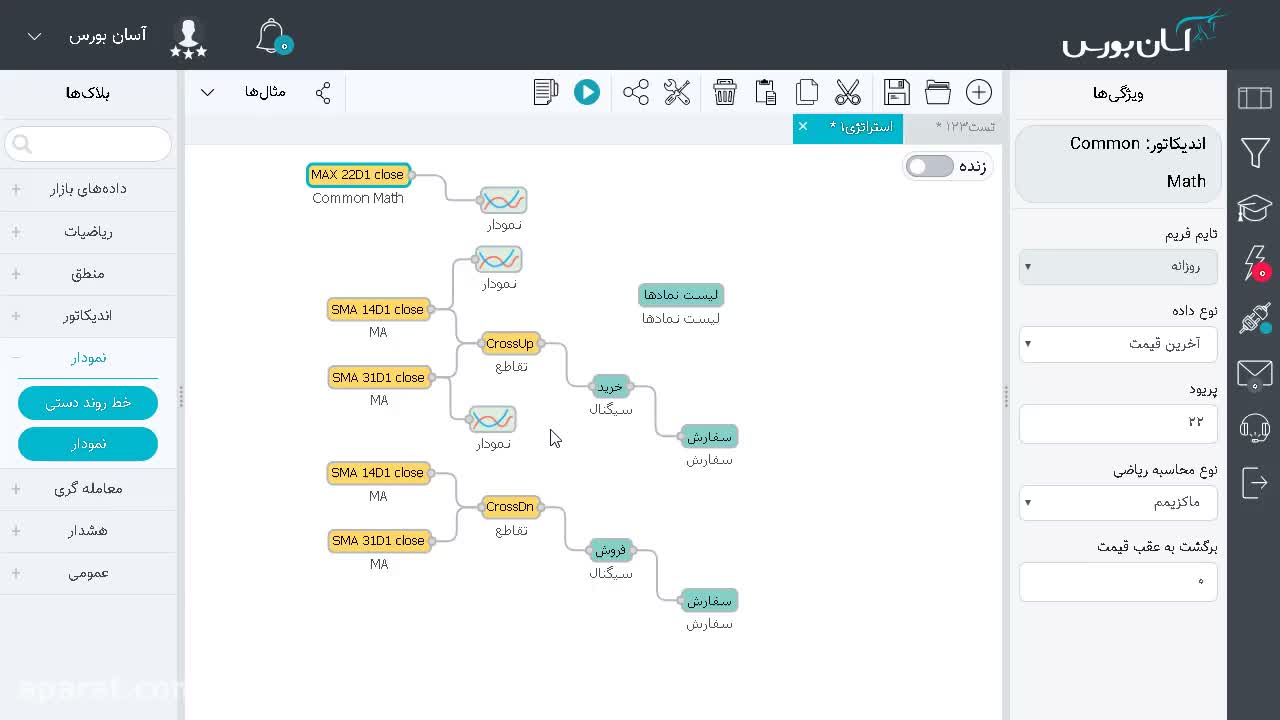This screenshot has height=720, width=1280.
Task: Click the open folder icon
Action: (938, 93)
